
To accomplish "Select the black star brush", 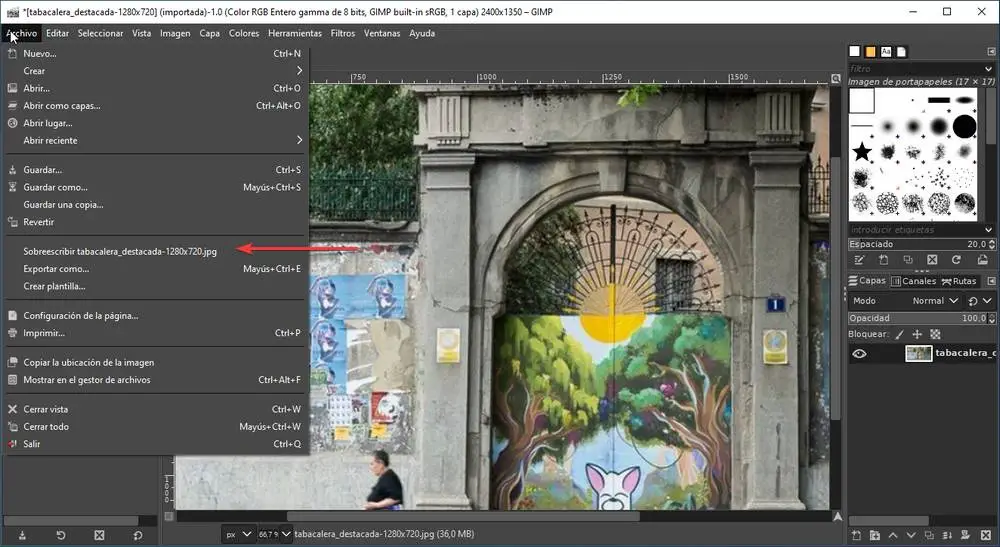I will click(862, 152).
